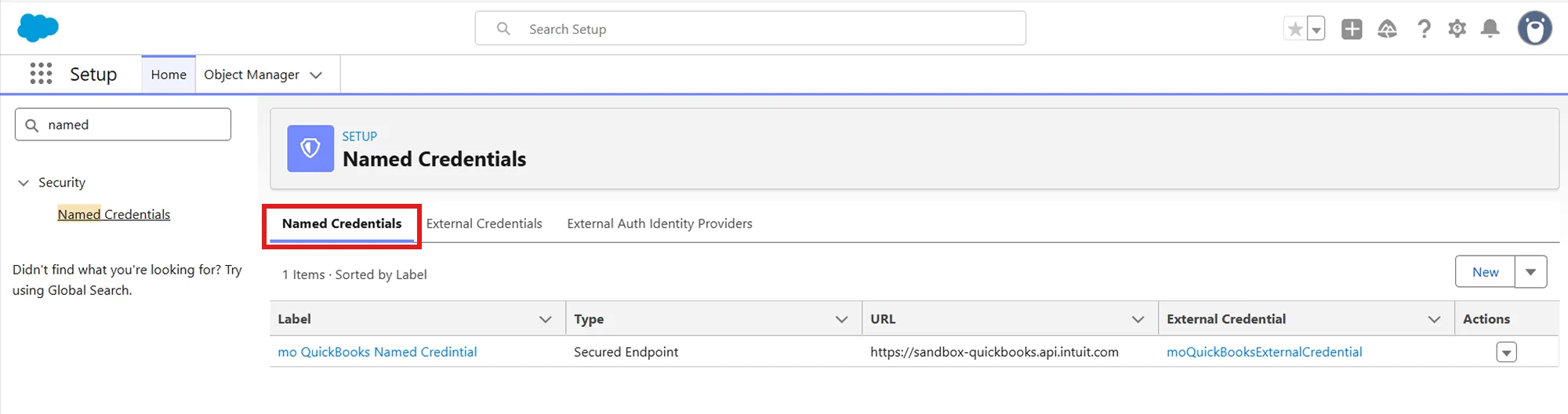Open the notifications bell
Viewport: 1568px width, 414px height.
[x=1490, y=29]
